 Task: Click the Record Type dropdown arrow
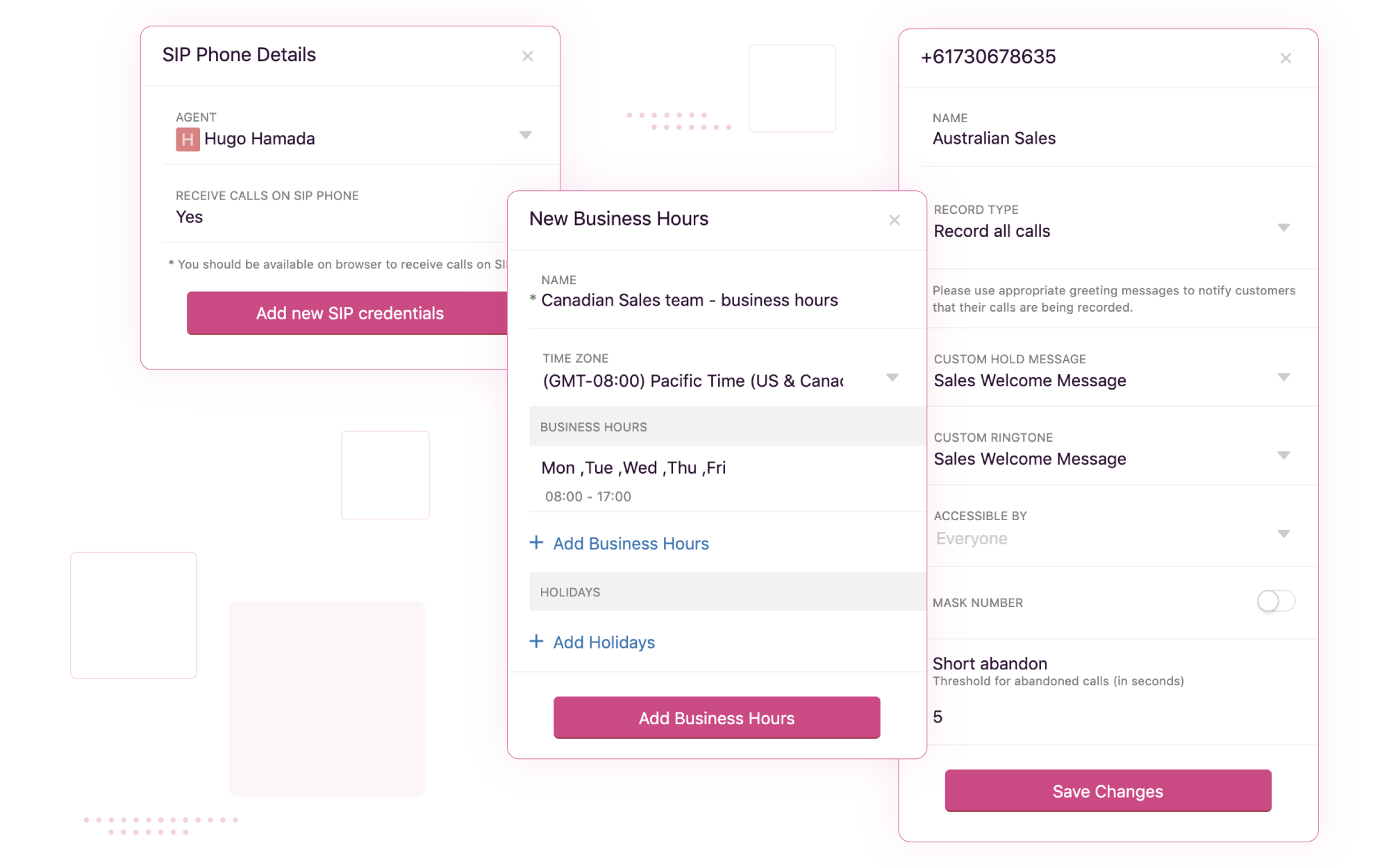click(1285, 231)
